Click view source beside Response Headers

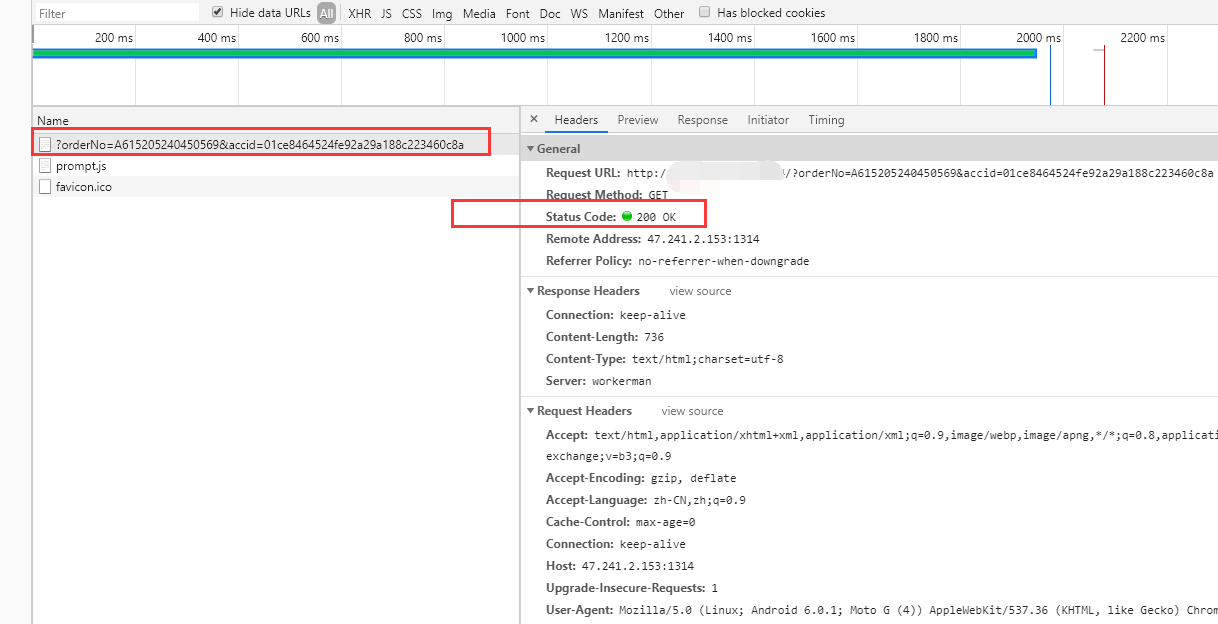(x=700, y=291)
